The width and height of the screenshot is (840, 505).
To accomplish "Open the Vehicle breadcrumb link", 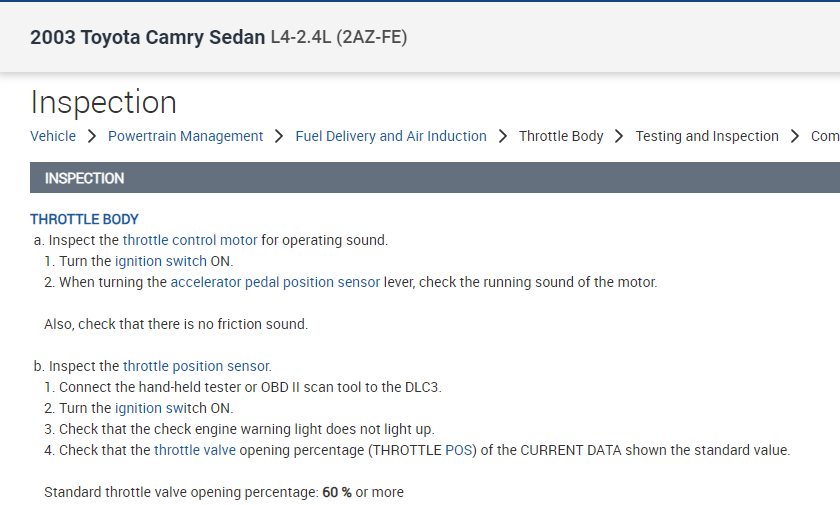I will (x=53, y=136).
